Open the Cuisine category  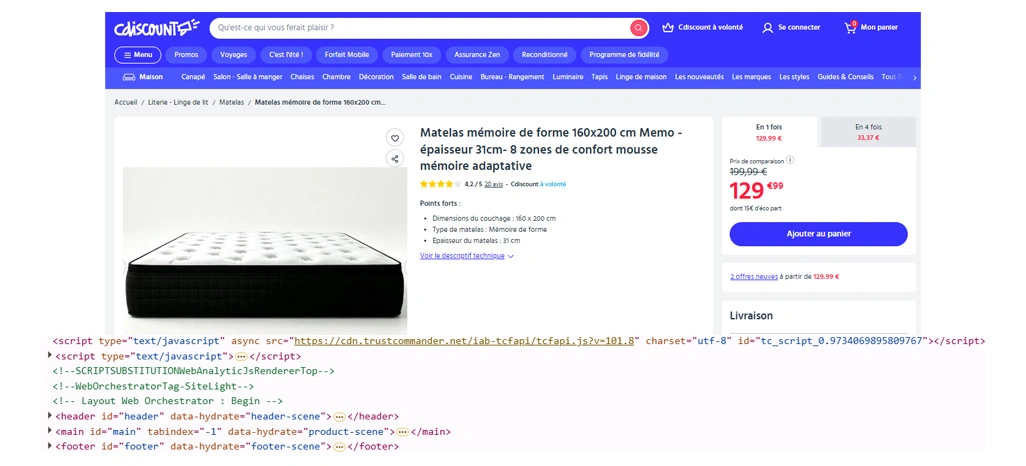coord(461,77)
